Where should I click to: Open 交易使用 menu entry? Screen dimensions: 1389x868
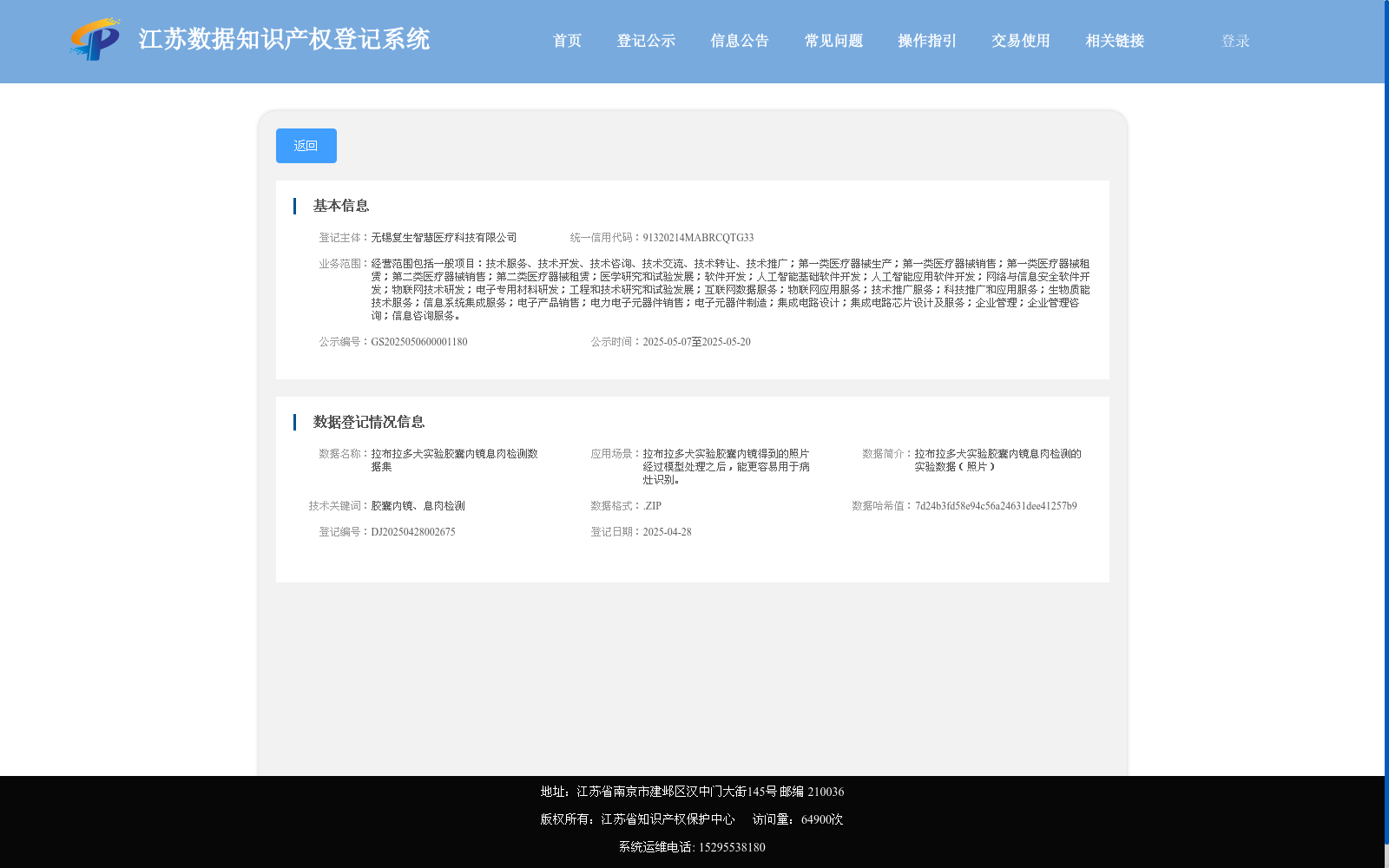[1021, 41]
